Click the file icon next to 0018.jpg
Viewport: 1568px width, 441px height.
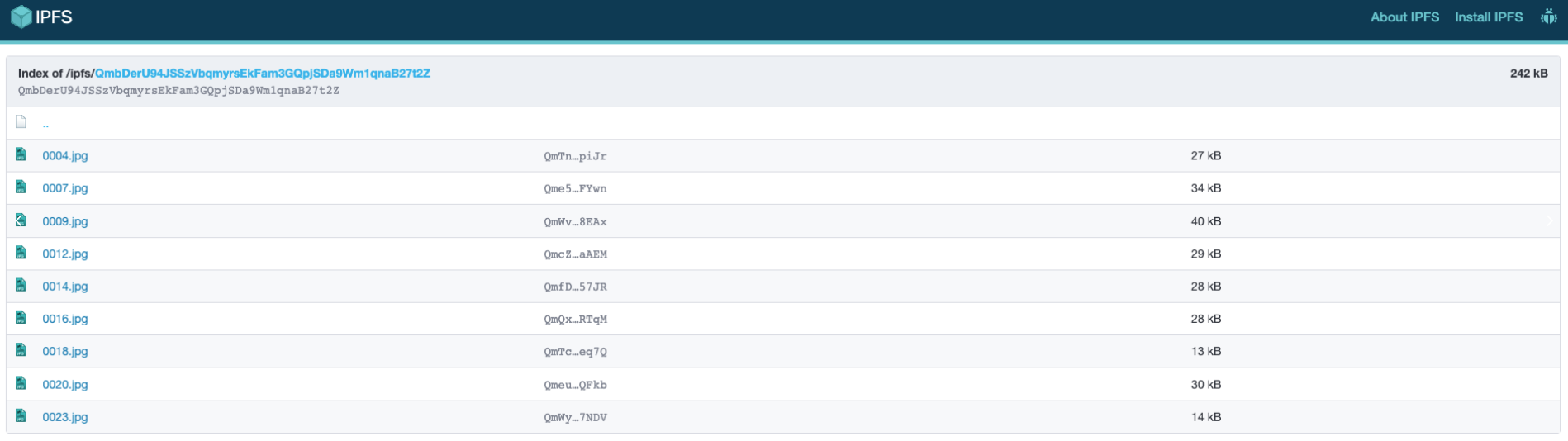click(21, 350)
